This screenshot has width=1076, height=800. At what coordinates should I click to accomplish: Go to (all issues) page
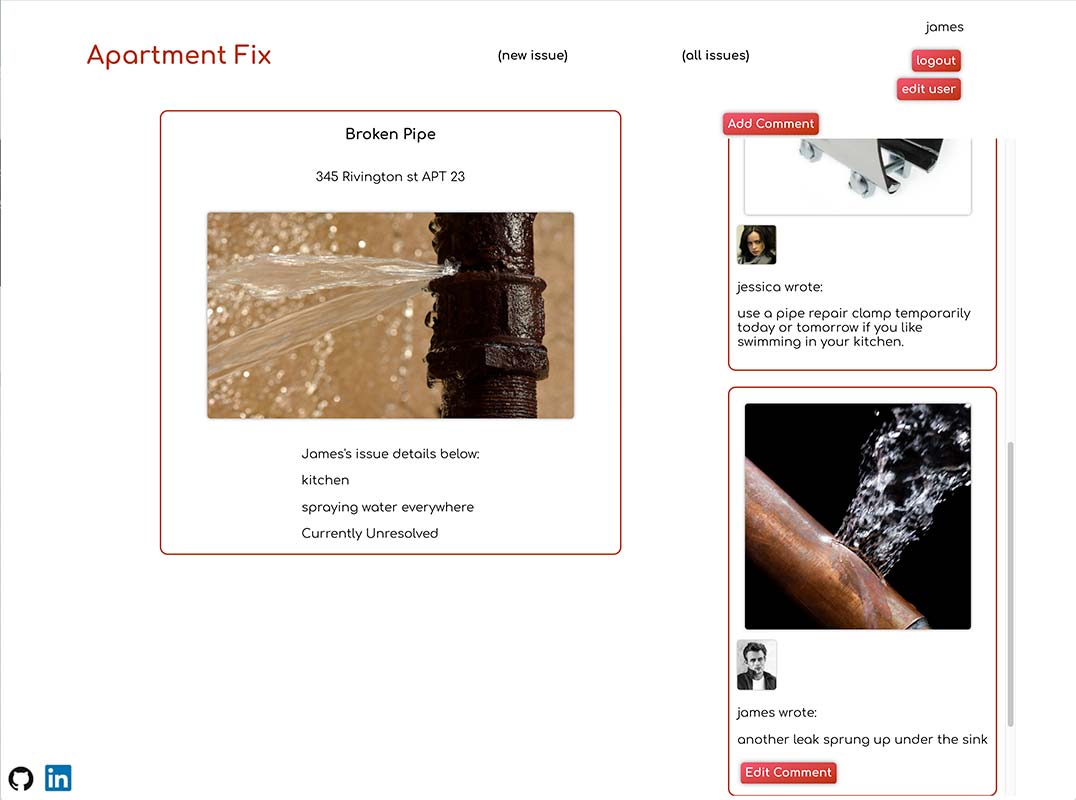715,55
